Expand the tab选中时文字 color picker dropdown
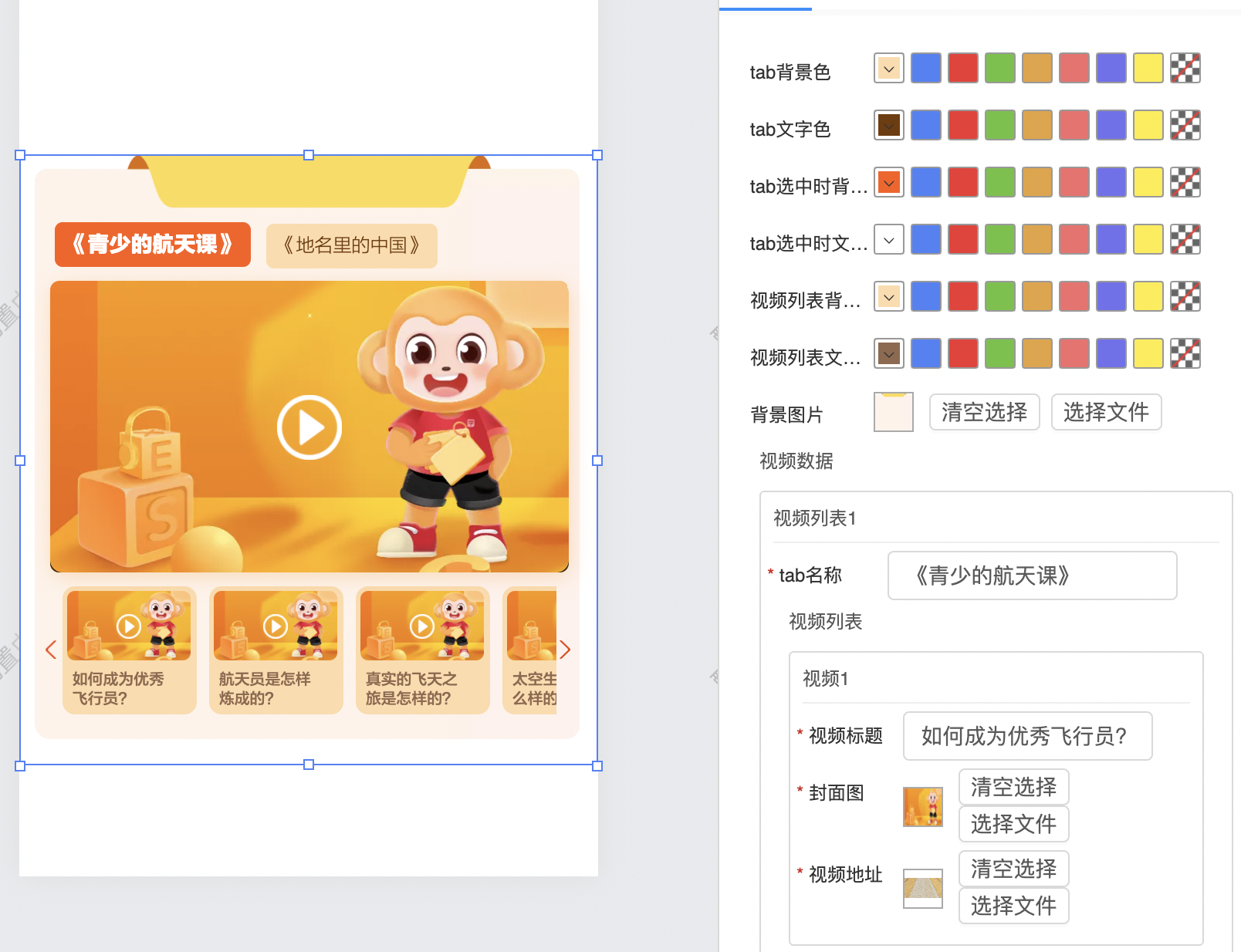Image resolution: width=1241 pixels, height=952 pixels. point(889,239)
